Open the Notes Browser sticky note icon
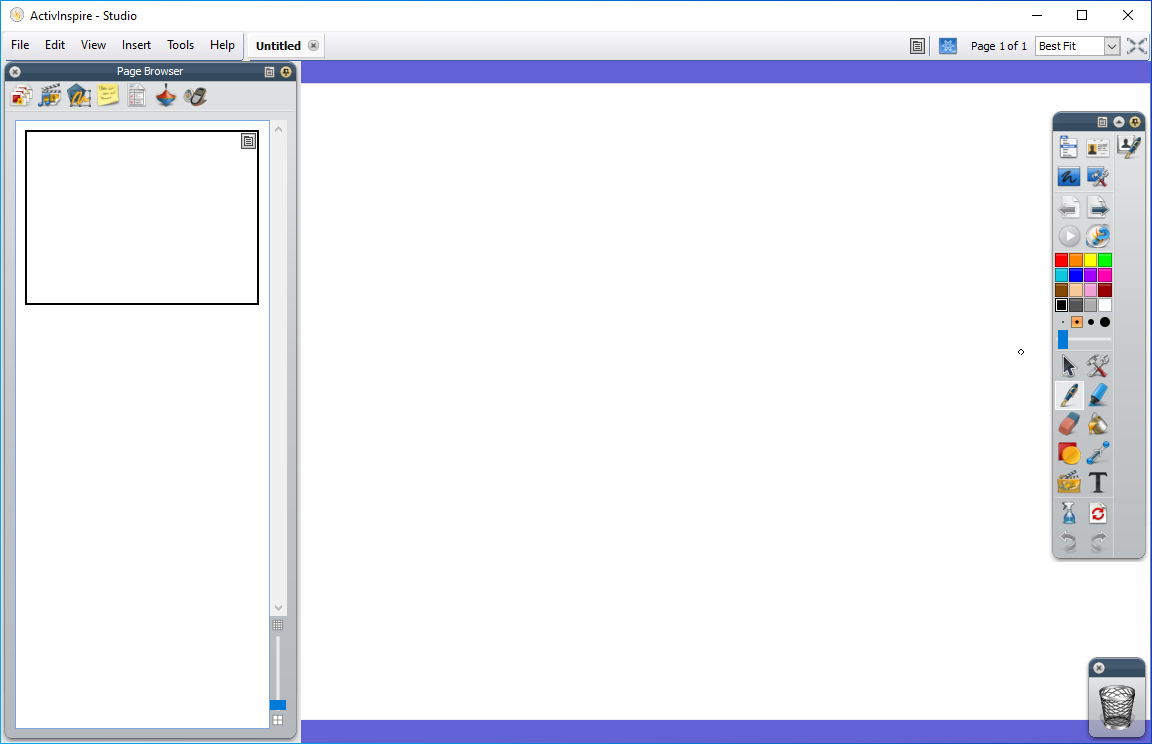This screenshot has height=744, width=1152. click(x=108, y=96)
